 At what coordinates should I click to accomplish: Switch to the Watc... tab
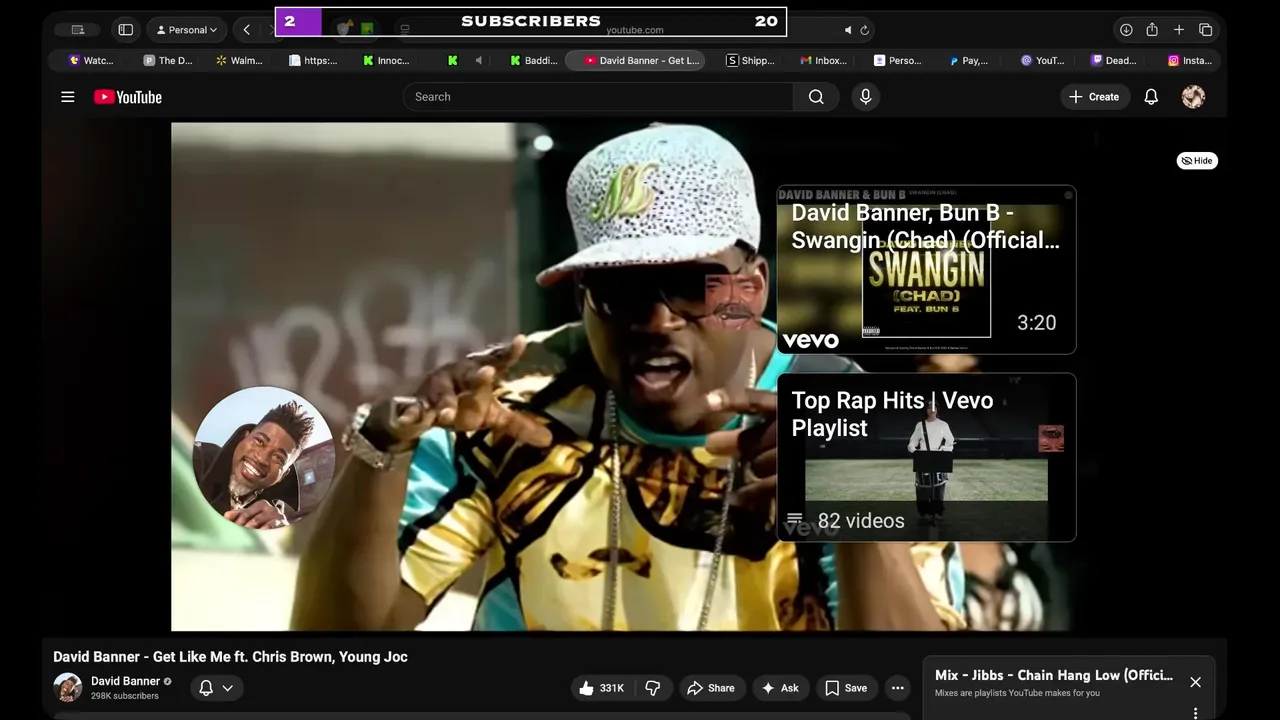click(91, 60)
